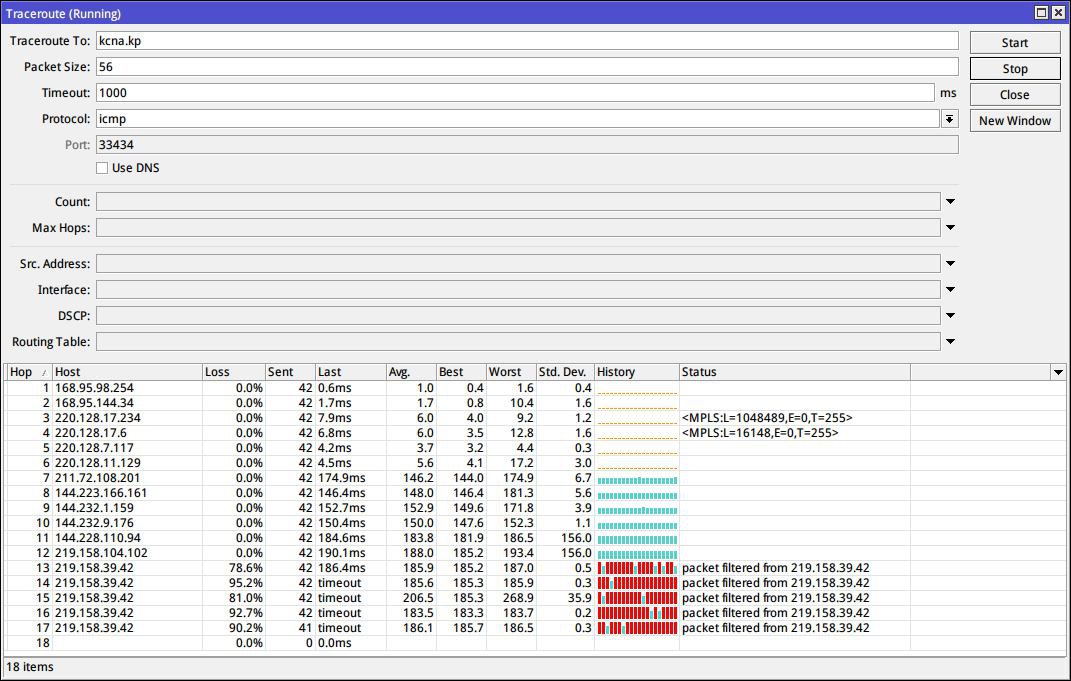Sort by the Loss column header
The height and width of the screenshot is (681, 1071).
(232, 372)
